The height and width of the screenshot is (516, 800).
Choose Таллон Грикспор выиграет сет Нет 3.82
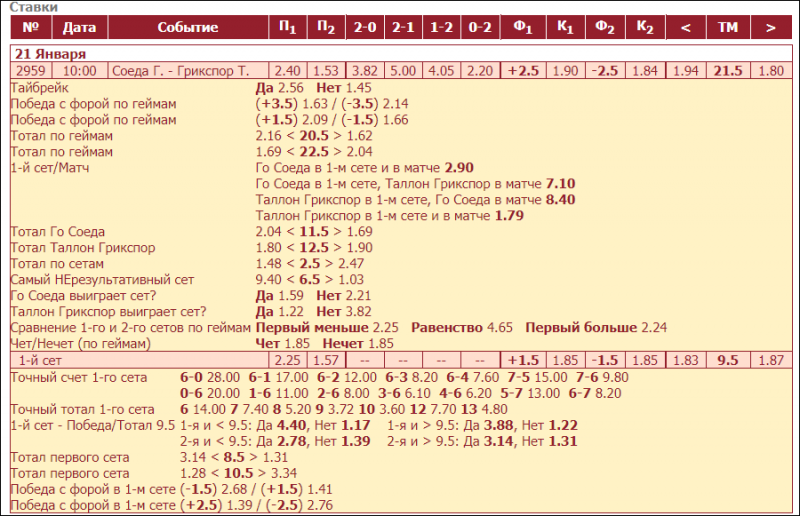point(344,311)
